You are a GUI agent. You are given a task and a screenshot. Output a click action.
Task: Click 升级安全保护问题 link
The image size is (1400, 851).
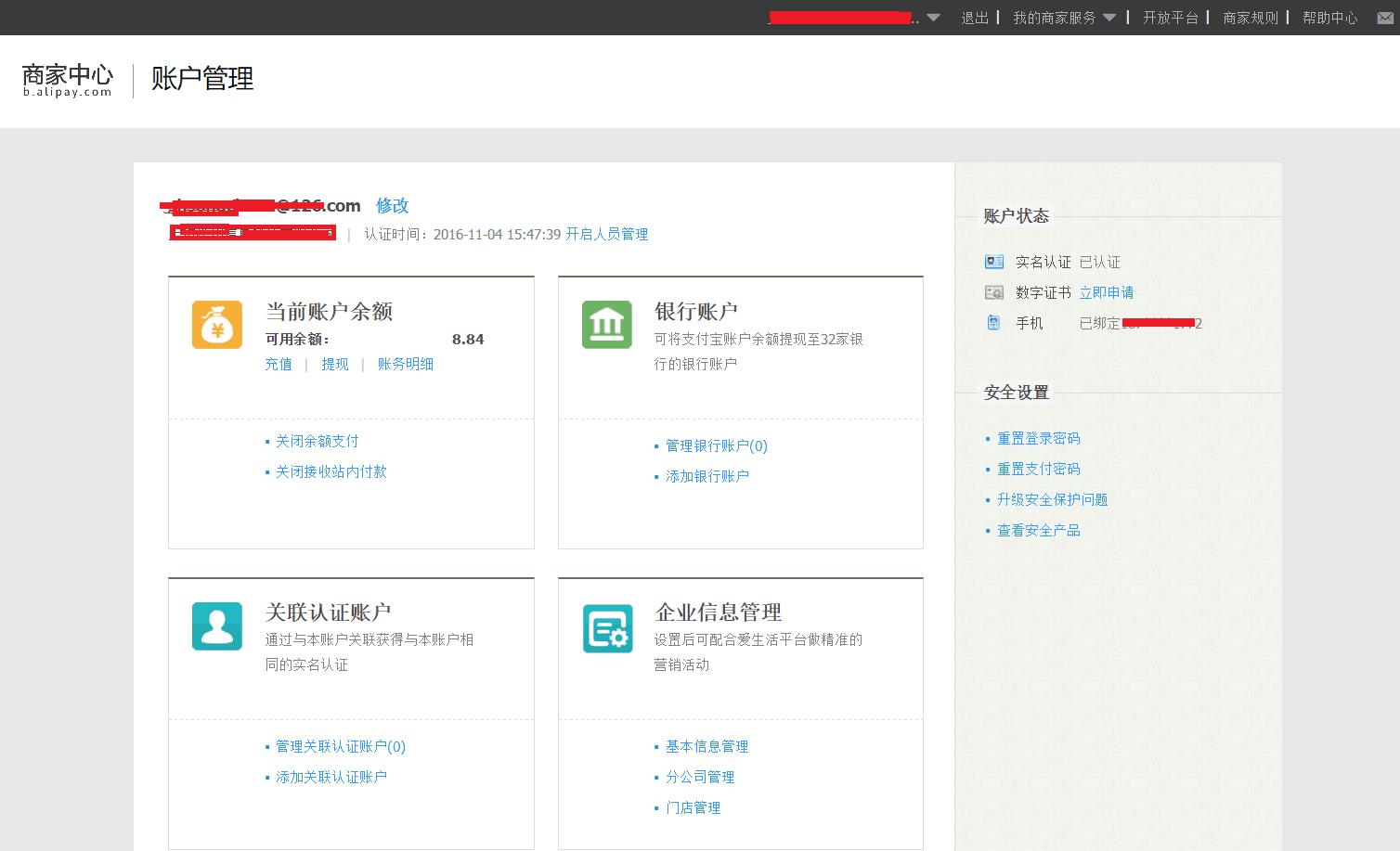(x=1053, y=499)
